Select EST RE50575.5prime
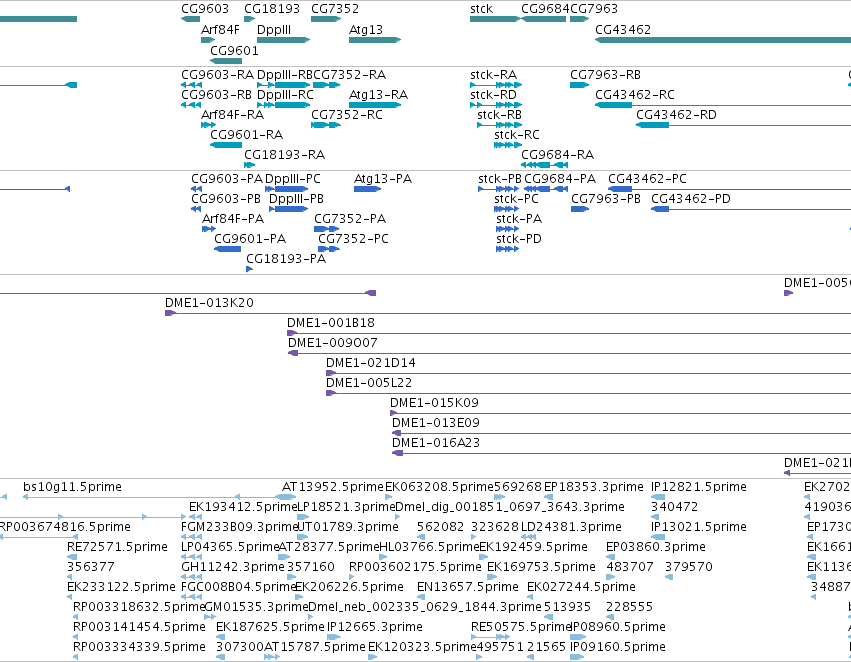851x662 pixels. (x=520, y=627)
